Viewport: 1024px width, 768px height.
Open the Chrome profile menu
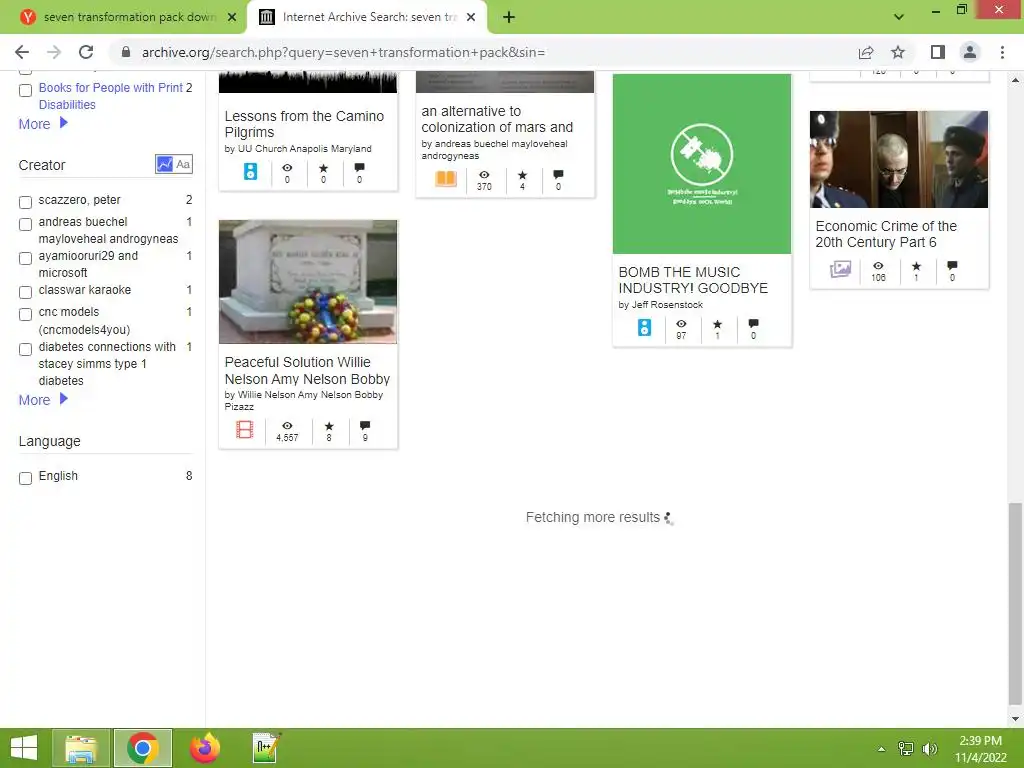click(x=970, y=52)
